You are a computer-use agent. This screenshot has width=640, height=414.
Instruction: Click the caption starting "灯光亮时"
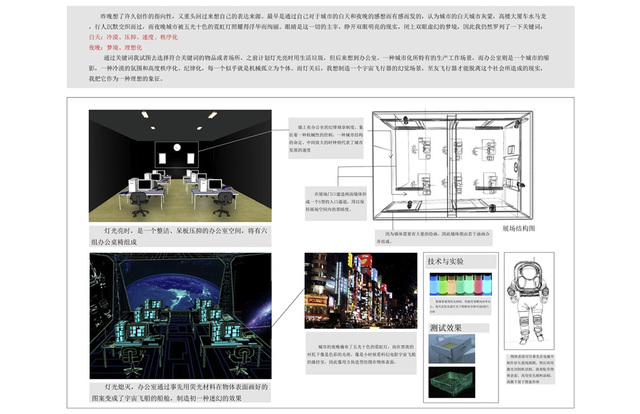(180, 236)
